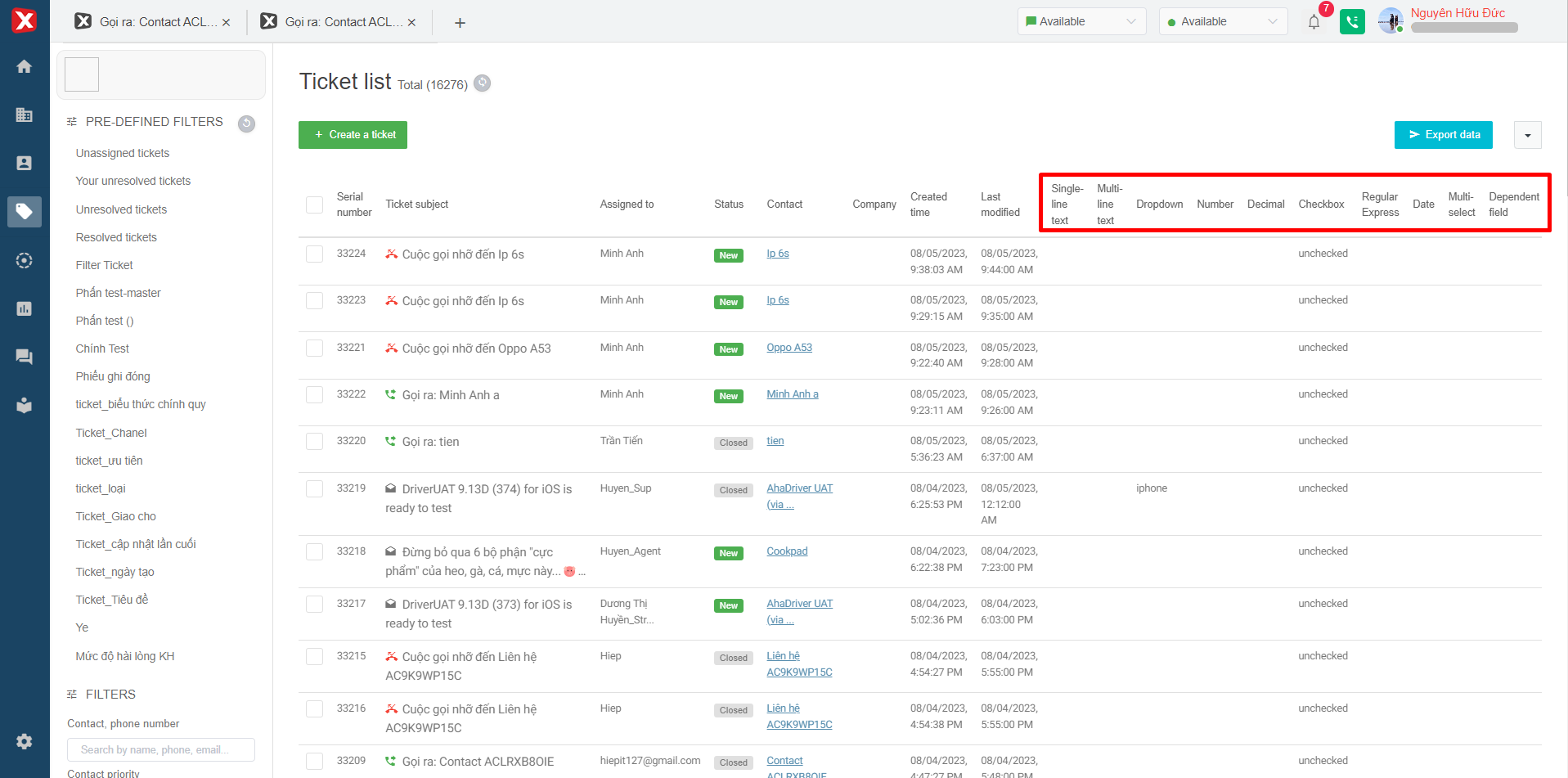Click the notification bell icon
Viewport: 1568px width, 778px height.
click(x=1314, y=22)
